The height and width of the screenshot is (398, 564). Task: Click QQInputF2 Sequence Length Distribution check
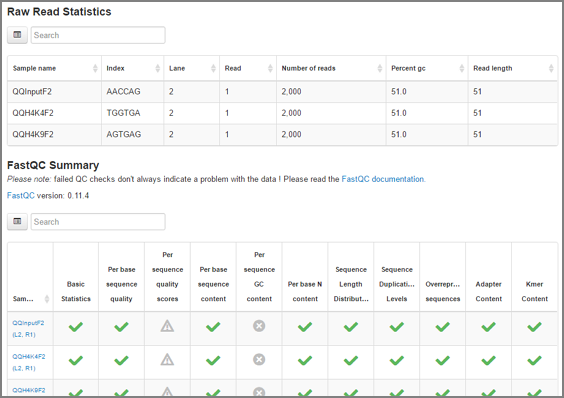click(x=351, y=327)
